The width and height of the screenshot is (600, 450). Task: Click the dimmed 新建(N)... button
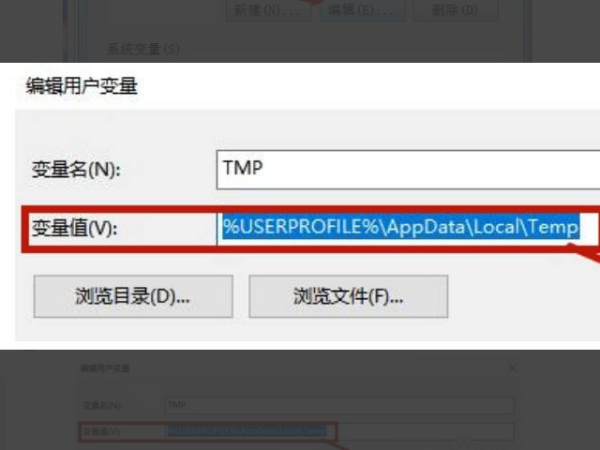(x=268, y=10)
